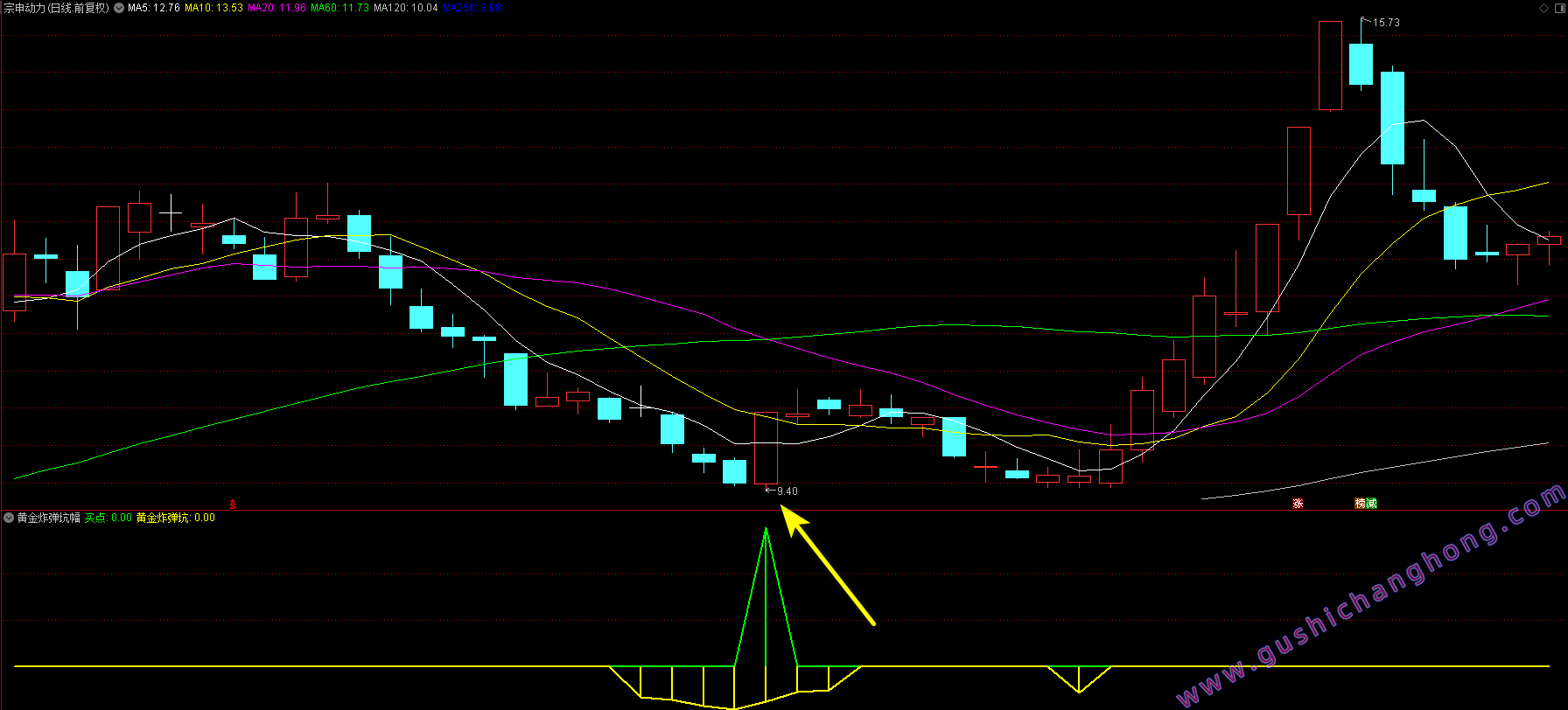Click the 15.73 high price label
The image size is (1568, 710).
point(1386,23)
